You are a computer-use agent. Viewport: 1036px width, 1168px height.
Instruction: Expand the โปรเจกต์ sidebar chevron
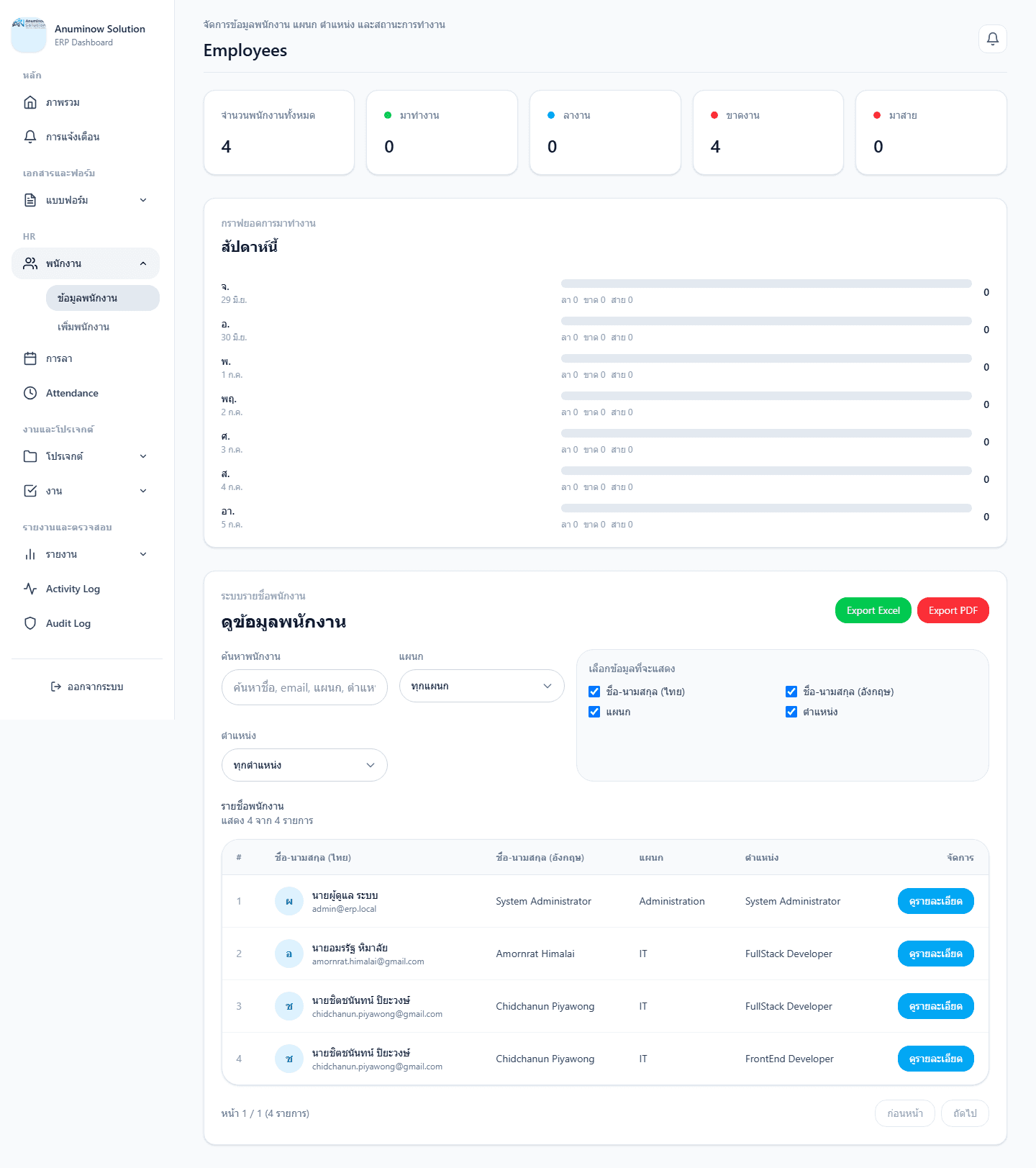(x=143, y=456)
